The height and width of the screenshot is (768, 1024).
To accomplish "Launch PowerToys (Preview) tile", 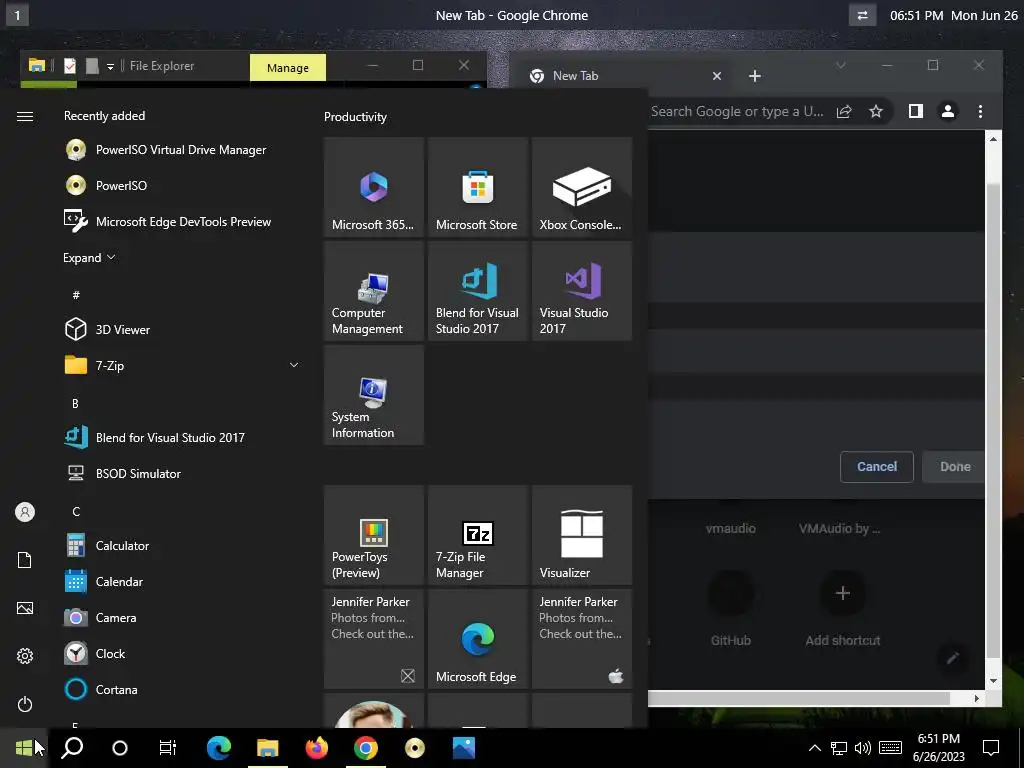I will (374, 535).
